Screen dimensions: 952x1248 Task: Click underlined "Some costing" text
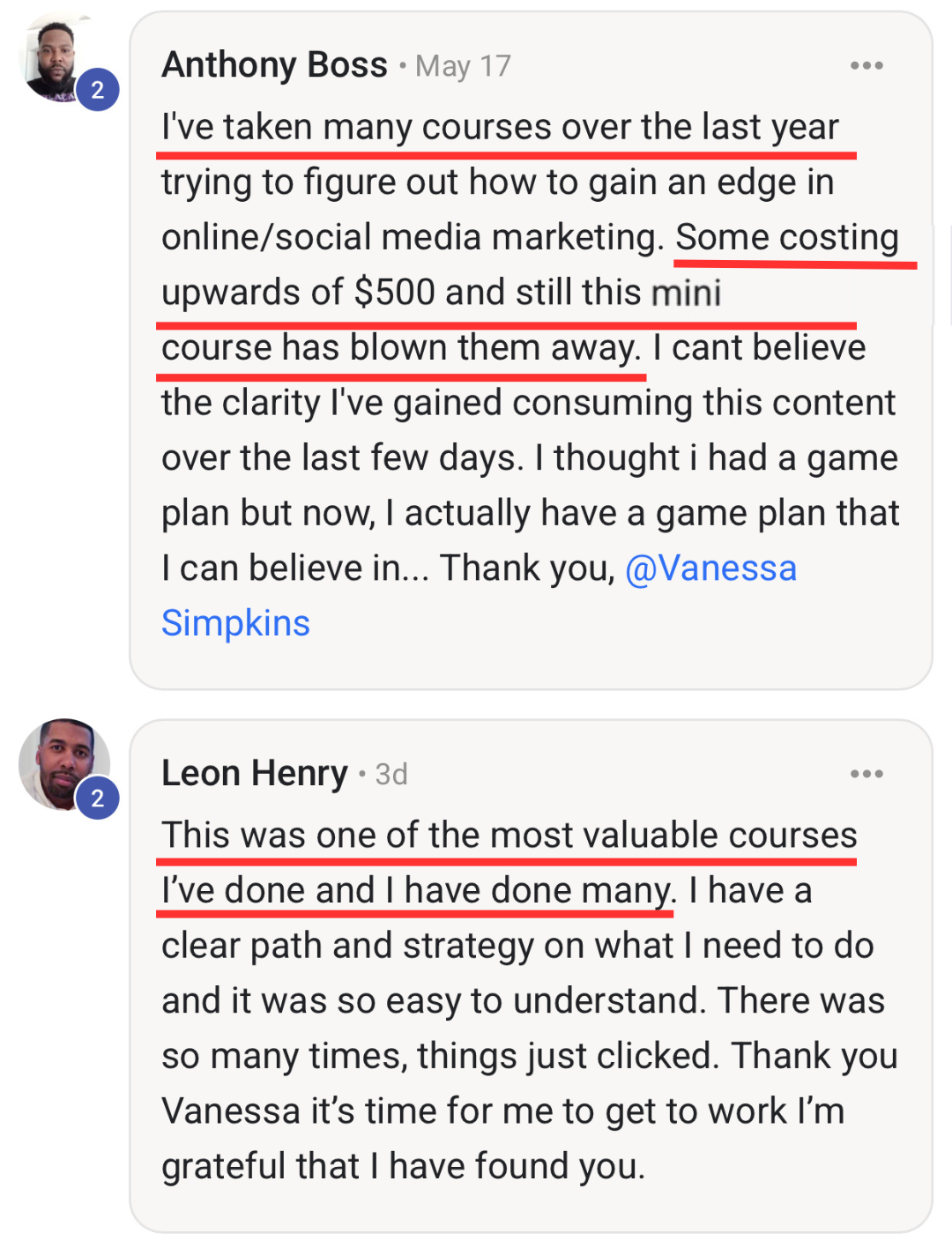tap(787, 237)
